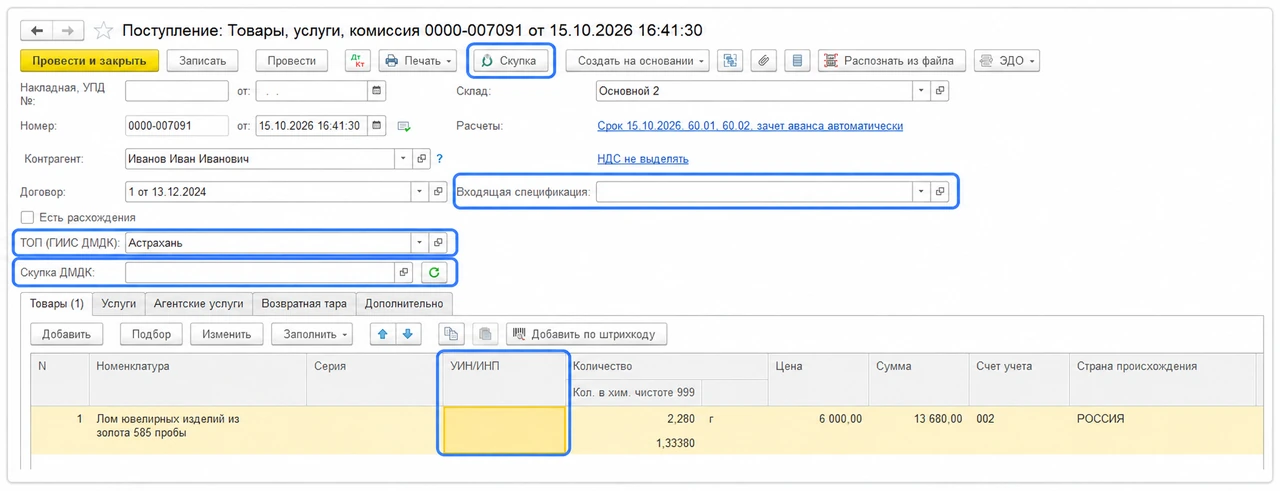Click the Добавить row button
Image resolution: width=1280 pixels, height=491 pixels.
(x=66, y=334)
